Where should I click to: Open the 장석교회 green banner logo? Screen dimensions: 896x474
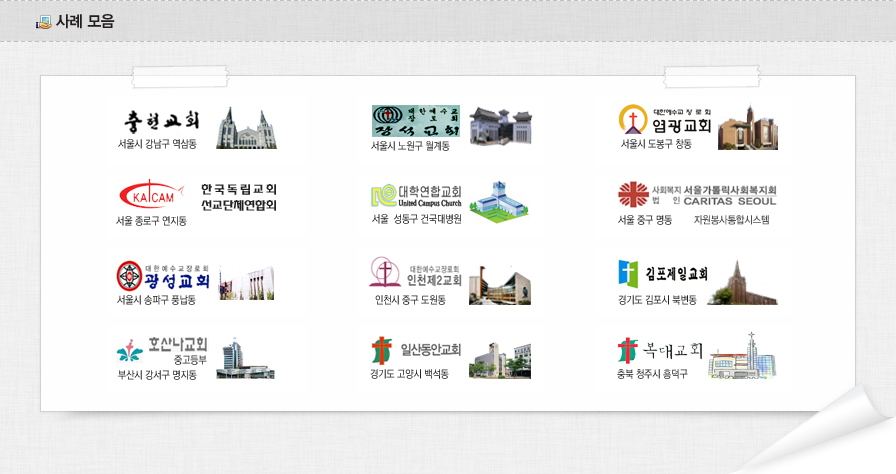coord(415,121)
